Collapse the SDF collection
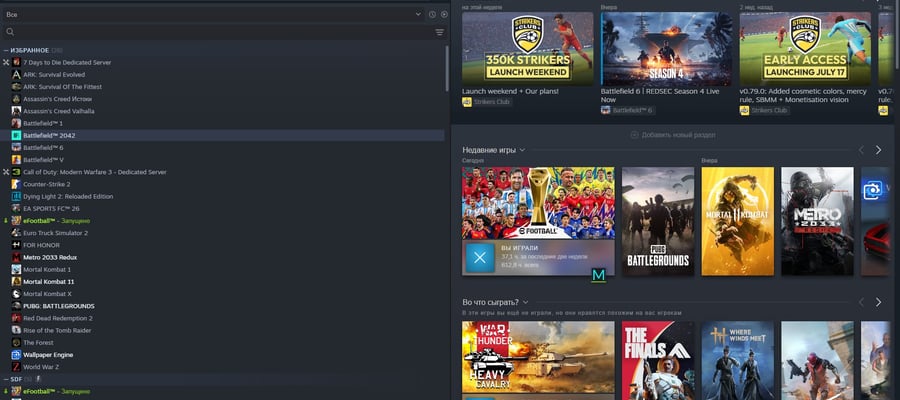This screenshot has height=400, width=900. click(6, 379)
